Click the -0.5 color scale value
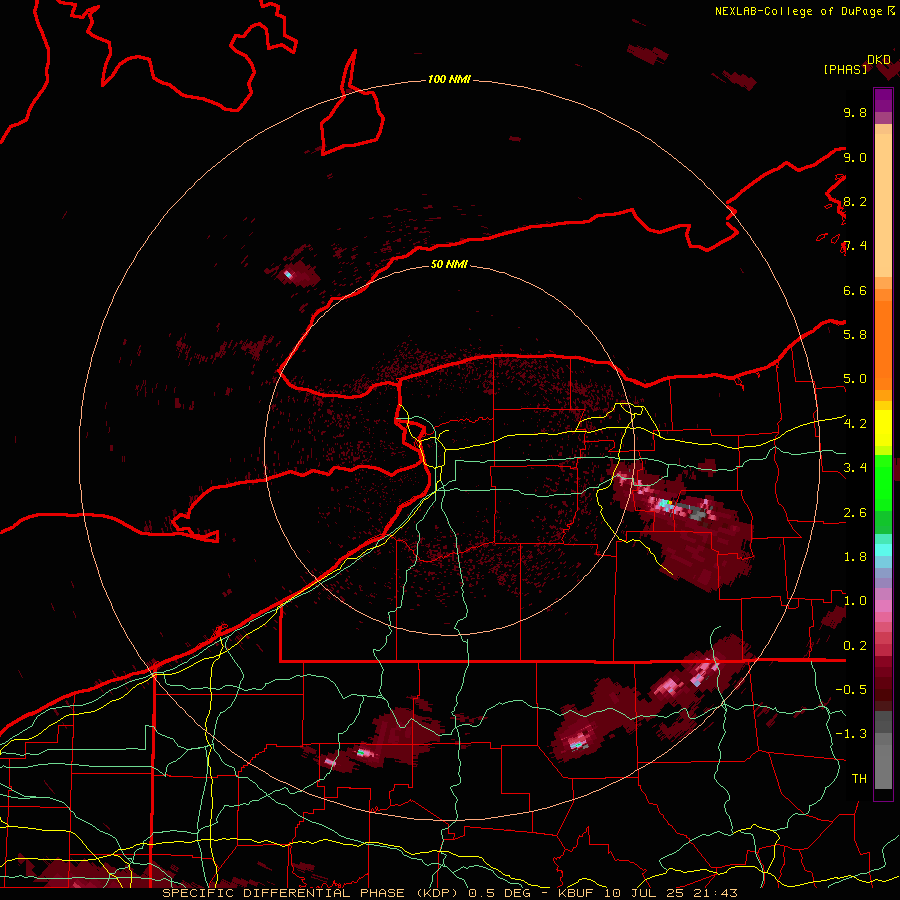This screenshot has width=900, height=900. tap(851, 689)
